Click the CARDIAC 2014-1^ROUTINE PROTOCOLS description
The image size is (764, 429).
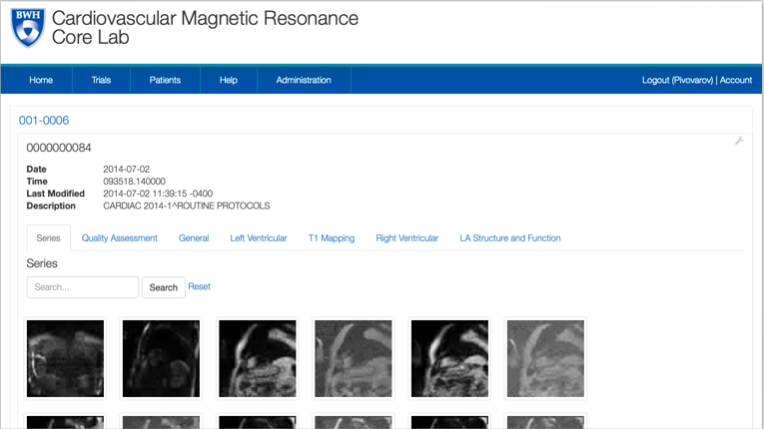click(x=187, y=206)
